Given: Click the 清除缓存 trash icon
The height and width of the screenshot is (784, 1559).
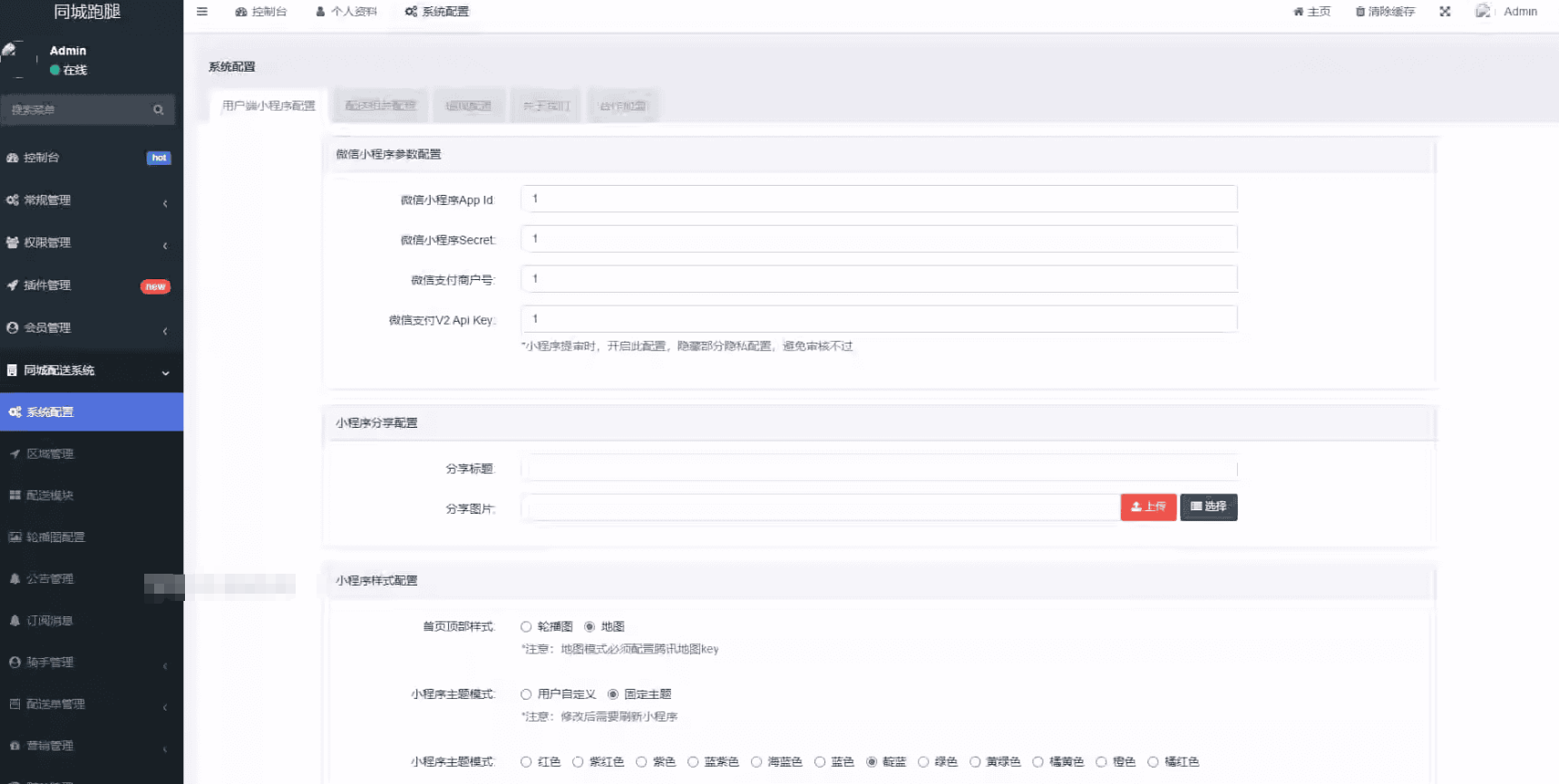Looking at the screenshot, I should pyautogui.click(x=1360, y=12).
